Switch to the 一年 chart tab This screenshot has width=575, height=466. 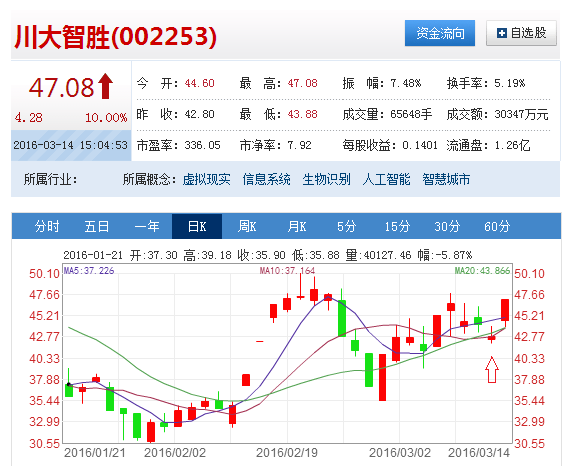point(147,226)
